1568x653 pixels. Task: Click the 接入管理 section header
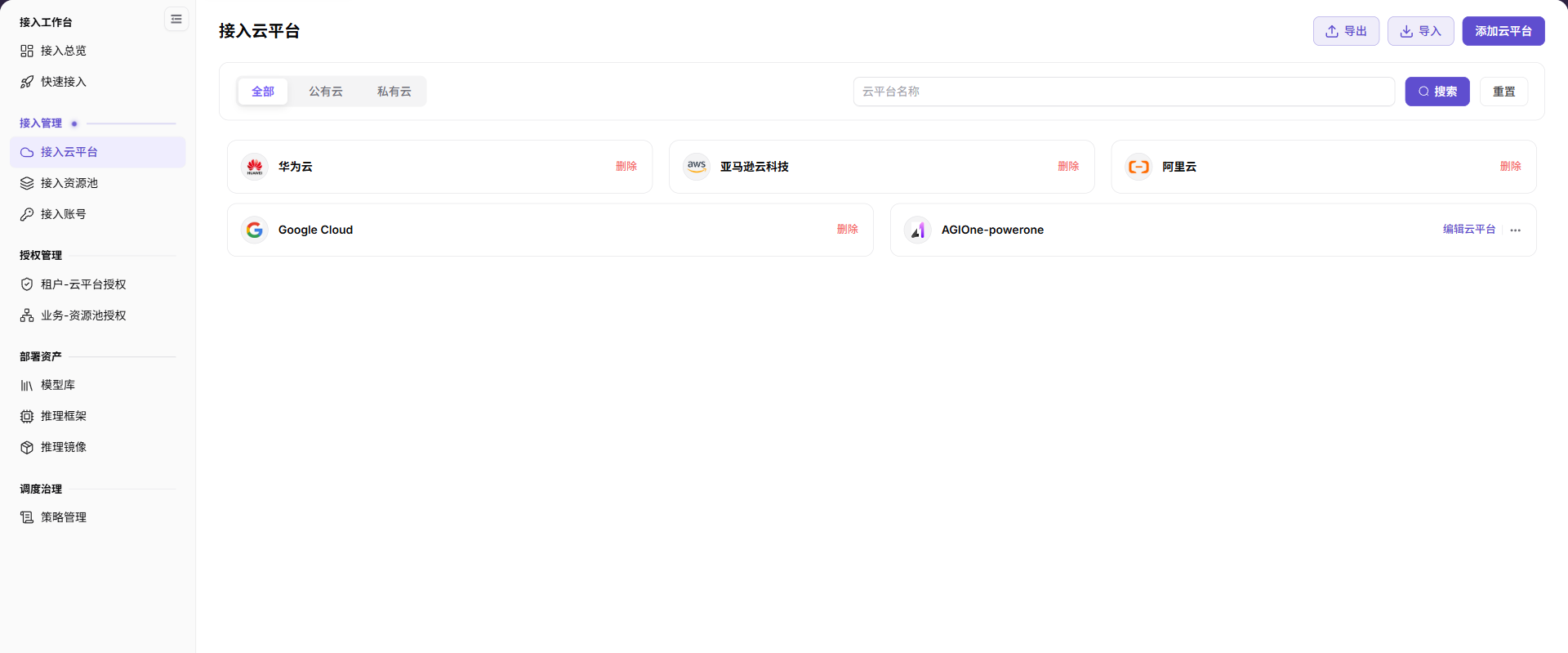pos(41,123)
